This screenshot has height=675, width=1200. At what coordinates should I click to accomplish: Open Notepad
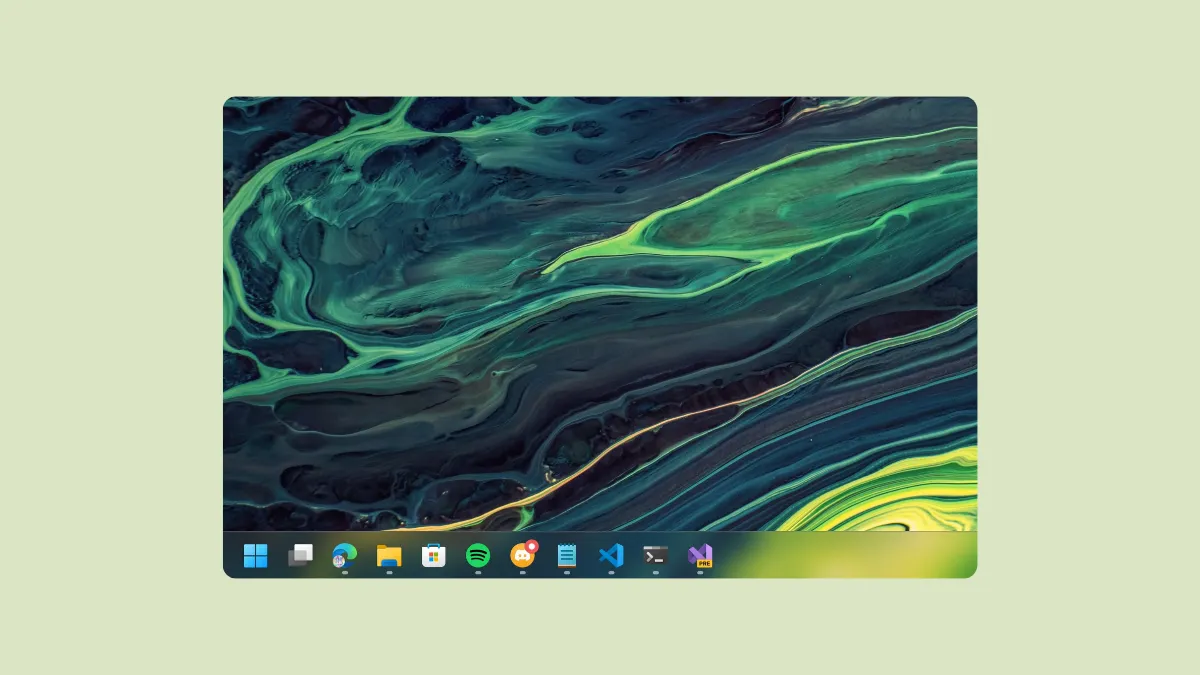(565, 555)
